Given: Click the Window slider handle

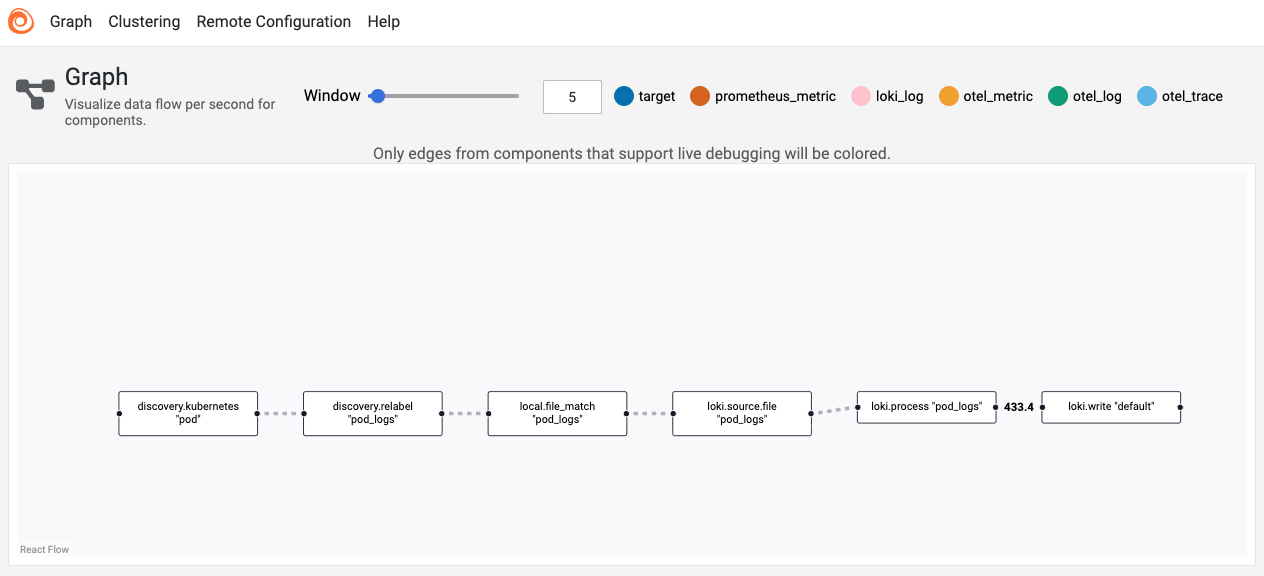Looking at the screenshot, I should tap(377, 96).
